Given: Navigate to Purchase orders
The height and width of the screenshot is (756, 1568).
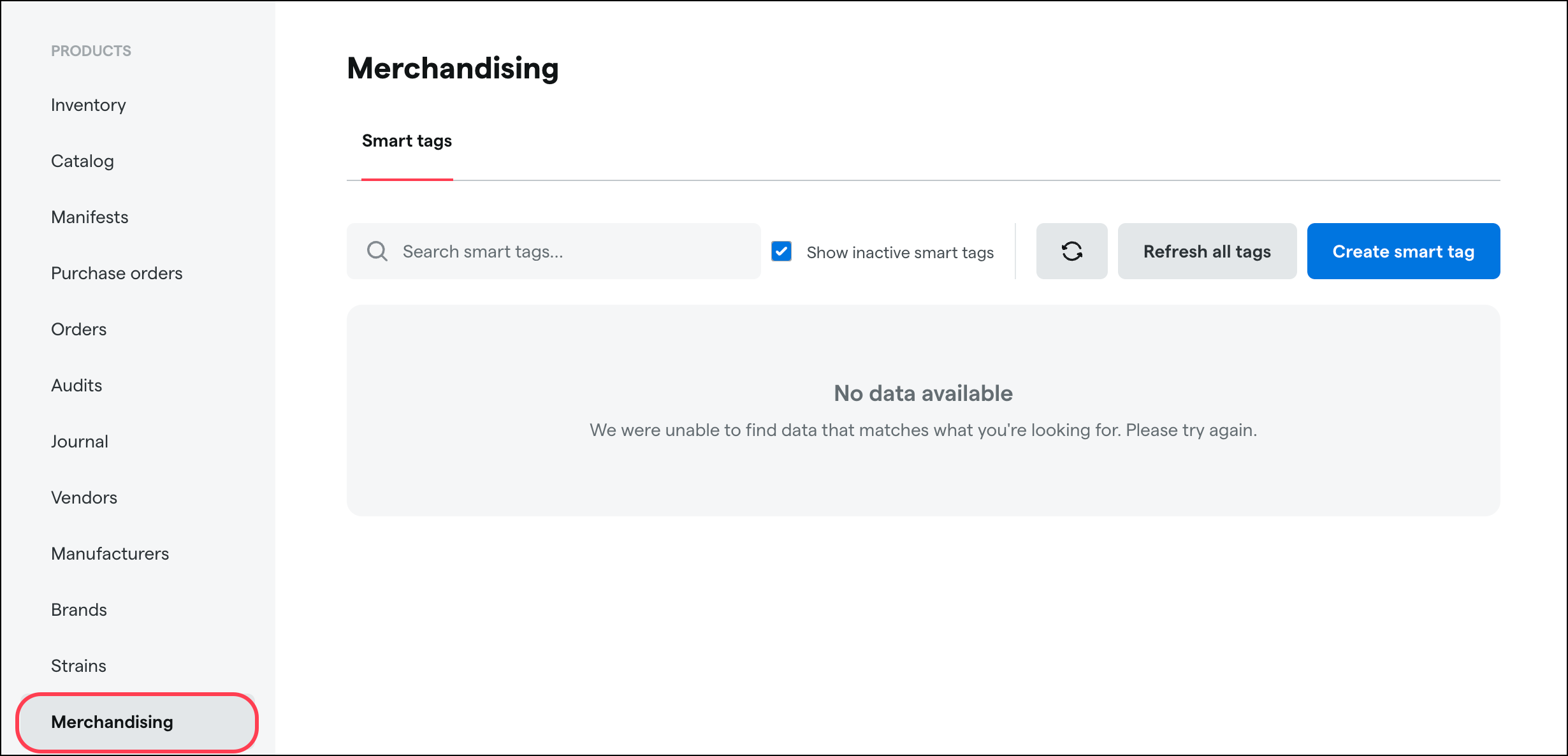Looking at the screenshot, I should (x=117, y=273).
